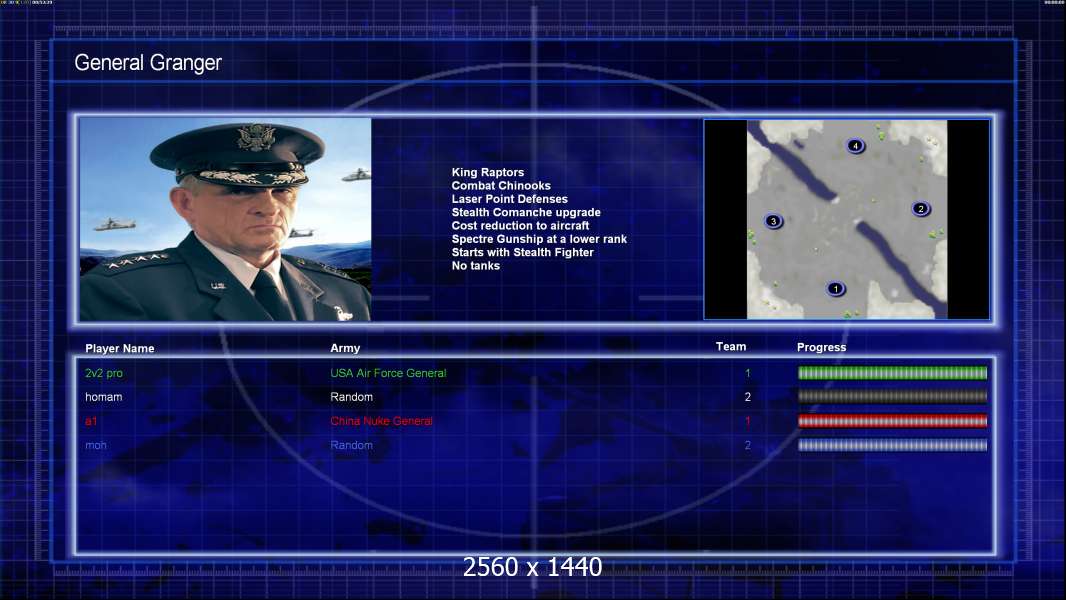Click Cost reduction to aircraft line
This screenshot has height=600, width=1066.
pos(521,226)
